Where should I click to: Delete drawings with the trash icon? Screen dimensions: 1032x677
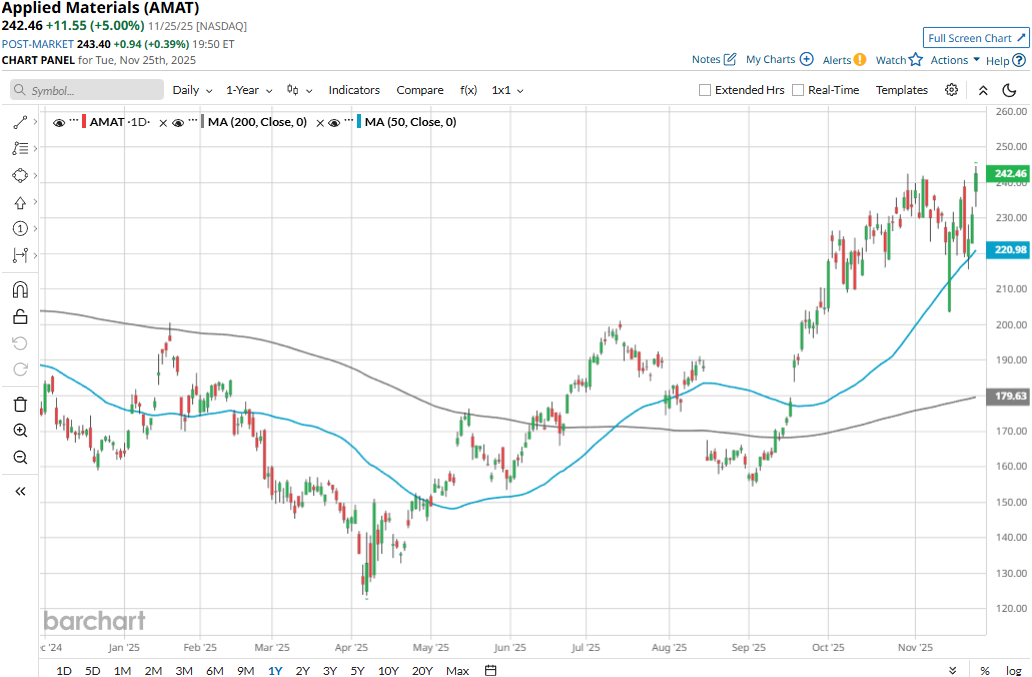coord(20,404)
